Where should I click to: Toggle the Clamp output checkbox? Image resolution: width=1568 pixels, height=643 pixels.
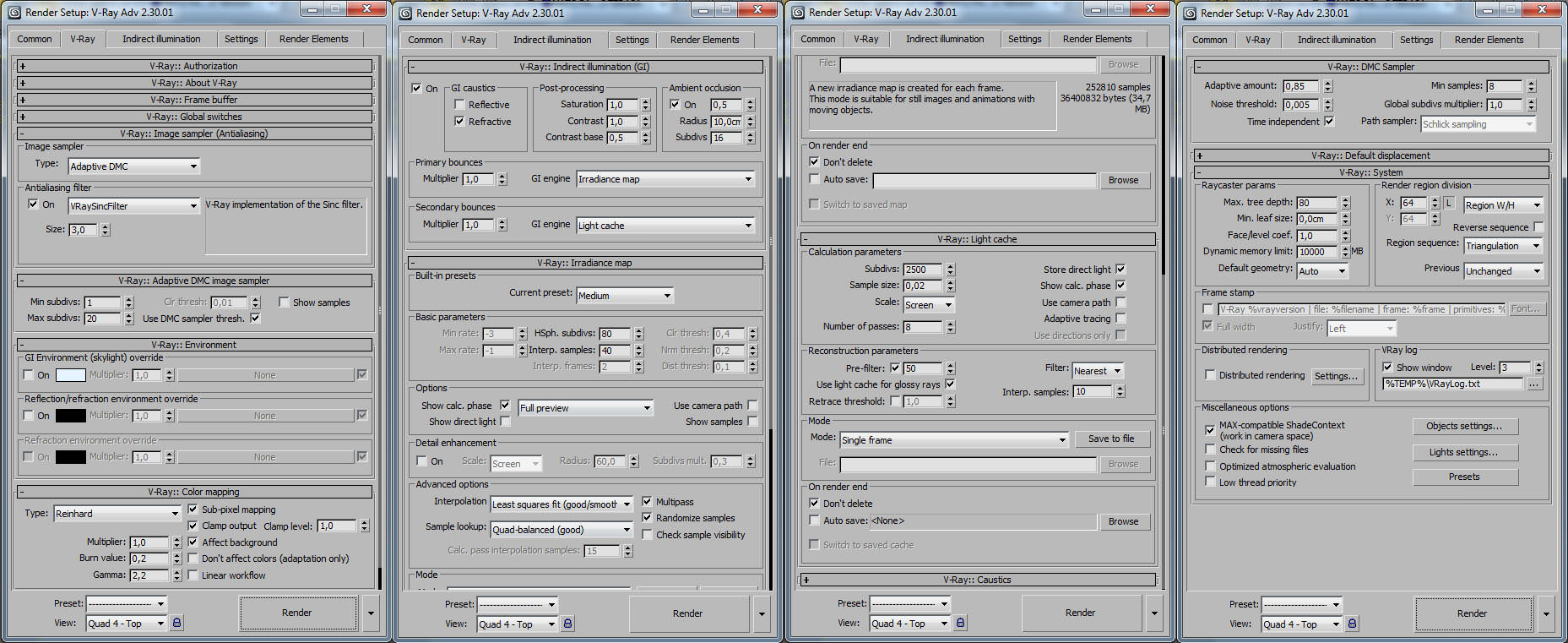193,525
